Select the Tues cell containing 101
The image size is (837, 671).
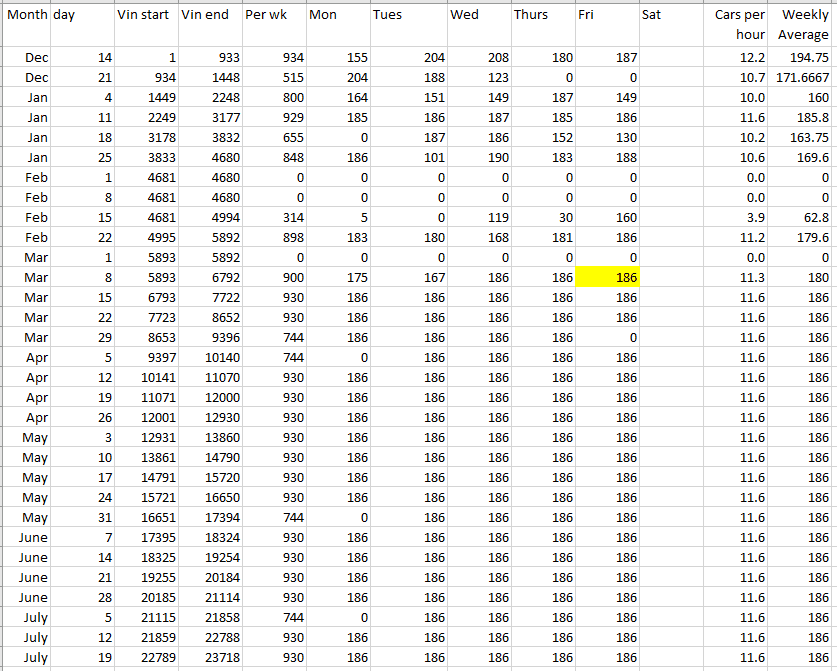(408, 158)
